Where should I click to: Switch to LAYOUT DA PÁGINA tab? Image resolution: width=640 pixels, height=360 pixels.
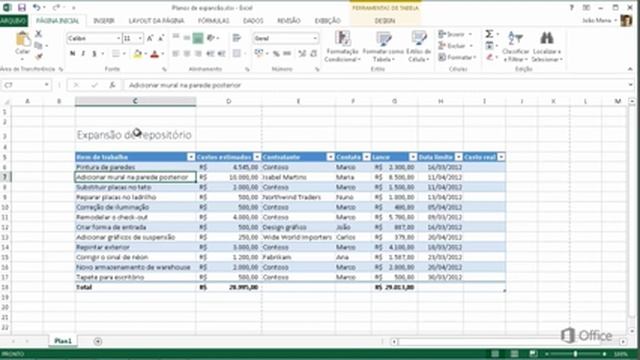pyautogui.click(x=156, y=21)
